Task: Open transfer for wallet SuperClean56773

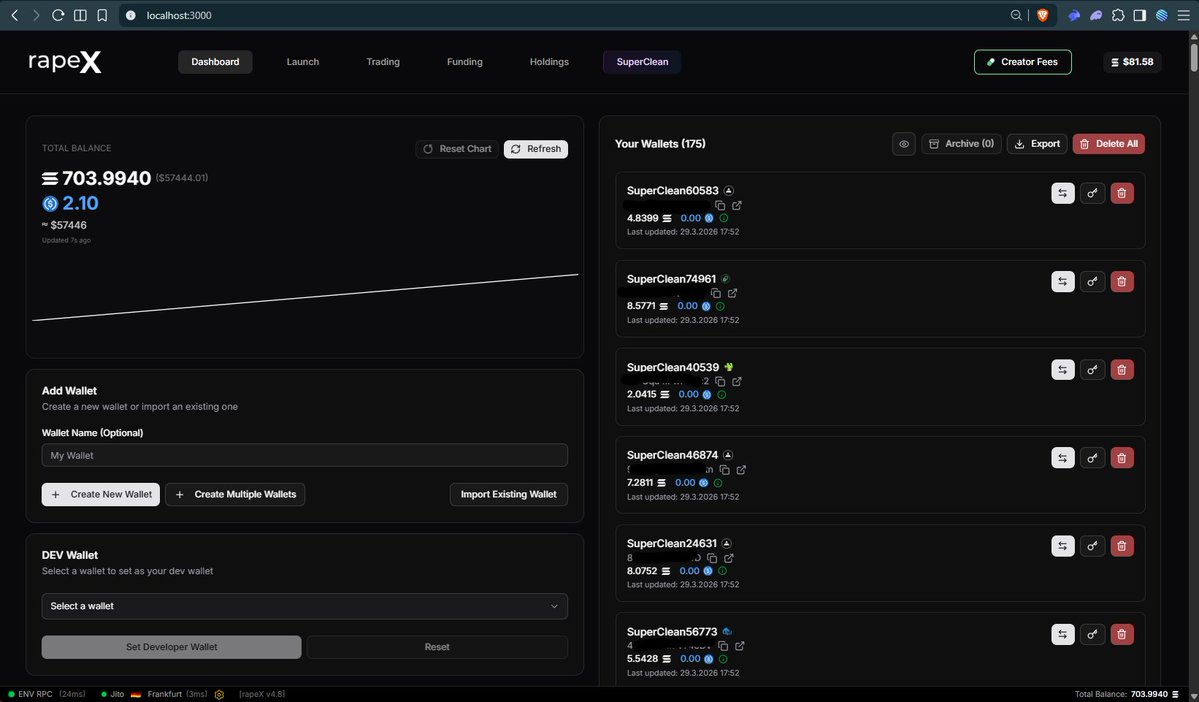Action: point(1063,634)
